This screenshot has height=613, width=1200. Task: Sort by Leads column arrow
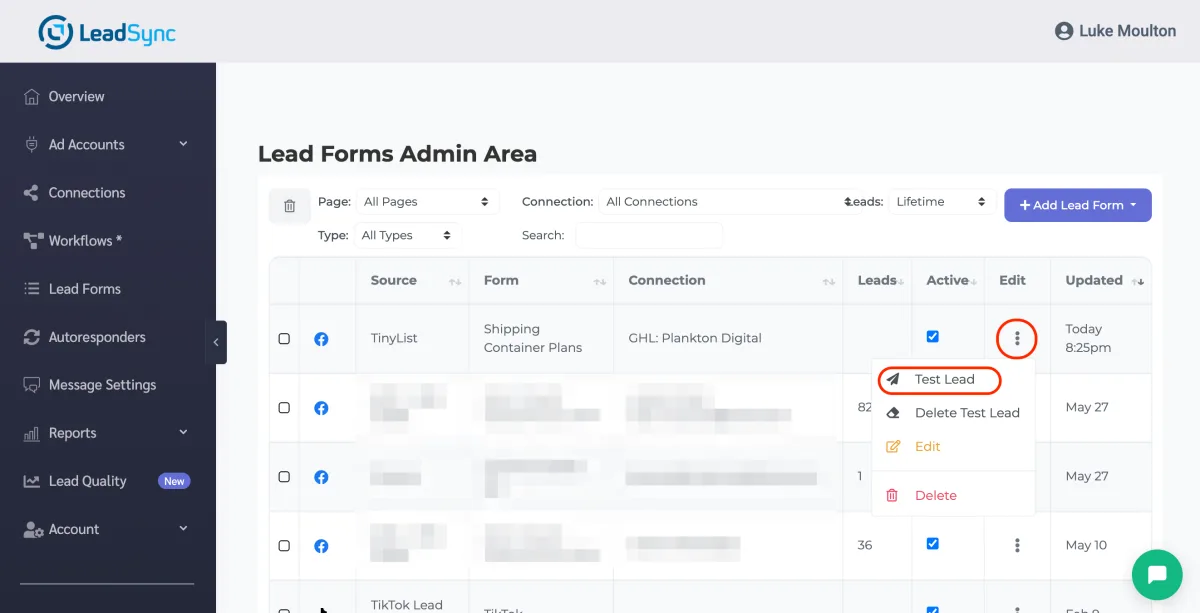901,282
